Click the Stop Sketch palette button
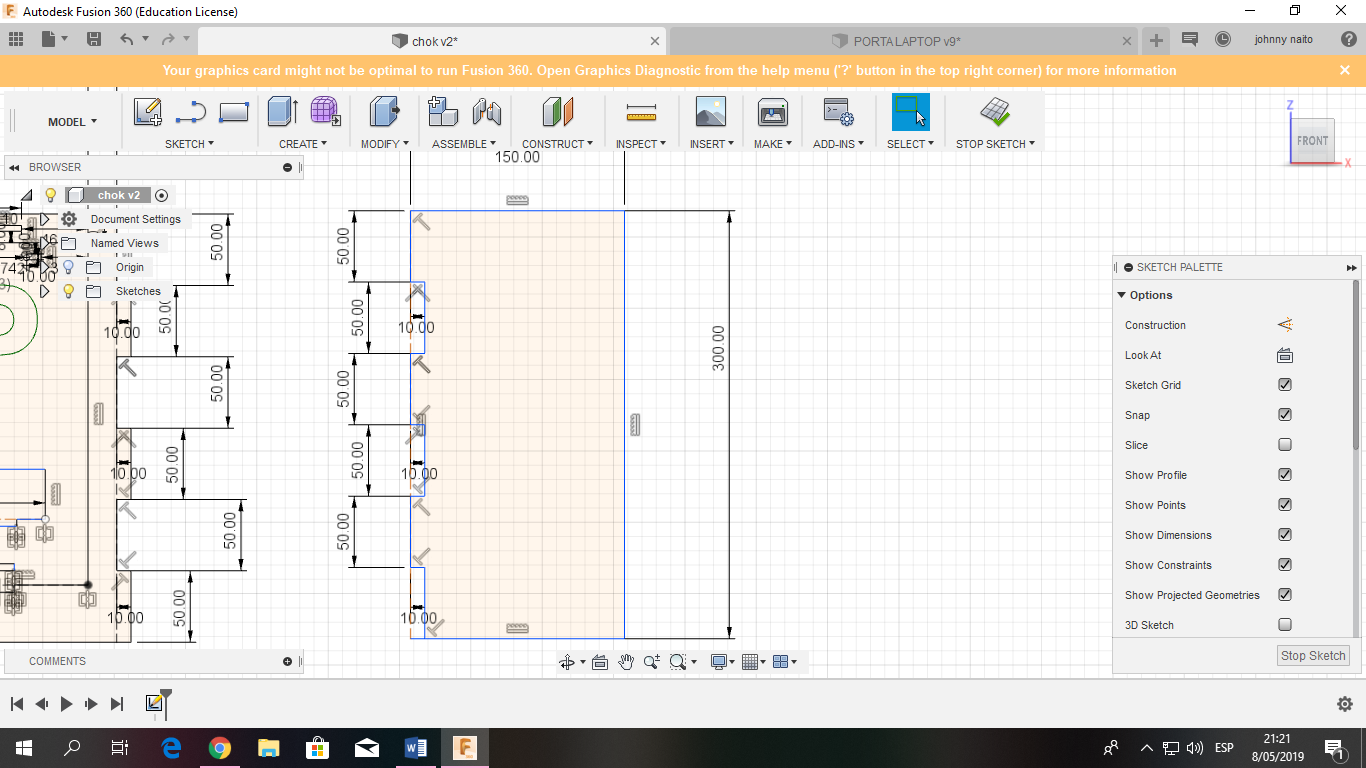The width and height of the screenshot is (1366, 768). click(1314, 655)
